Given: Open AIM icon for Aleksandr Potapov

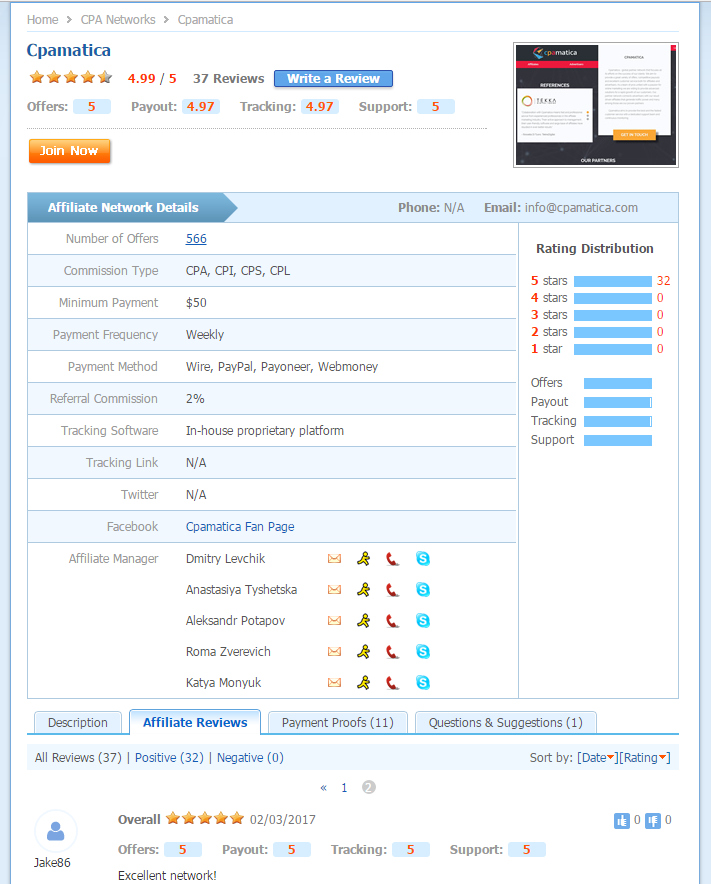Looking at the screenshot, I should coord(364,621).
